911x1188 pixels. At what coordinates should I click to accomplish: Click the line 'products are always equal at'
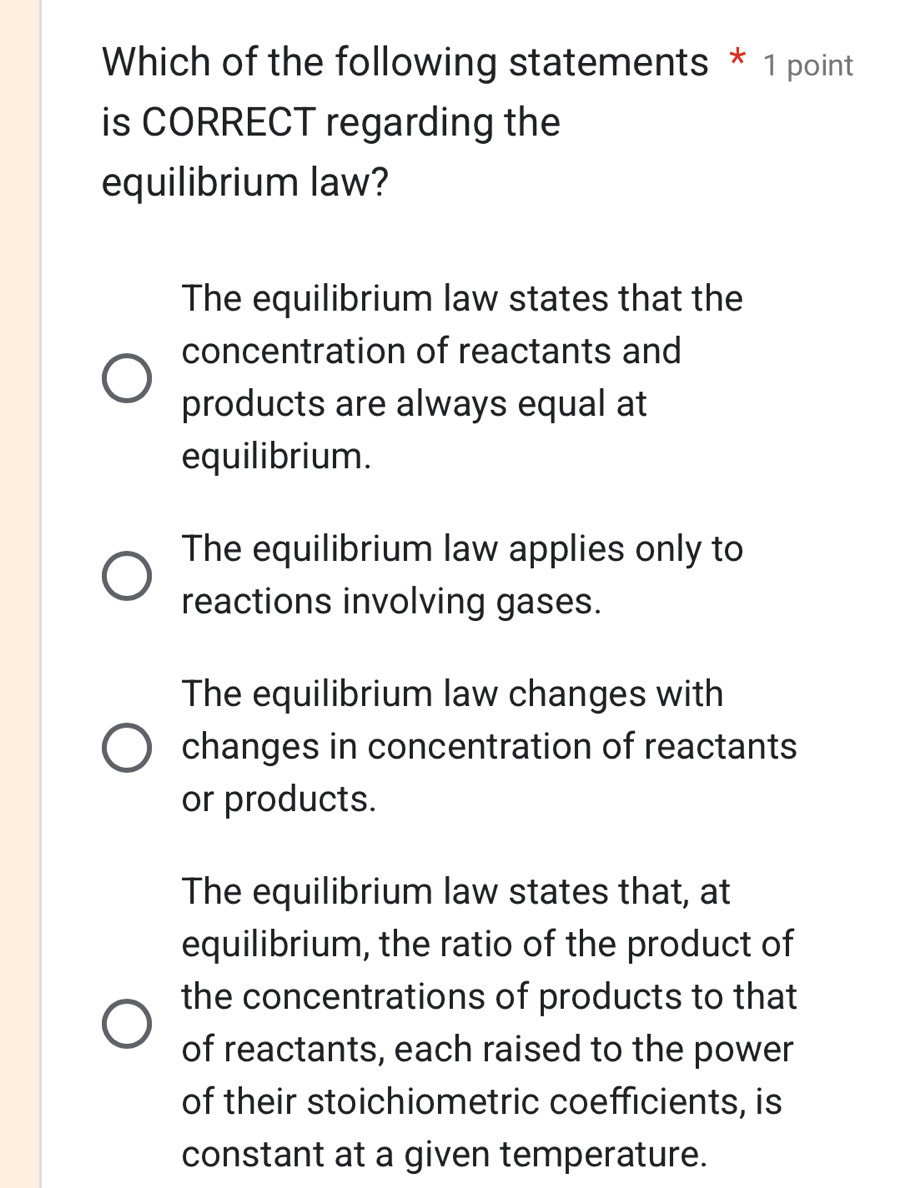click(415, 405)
